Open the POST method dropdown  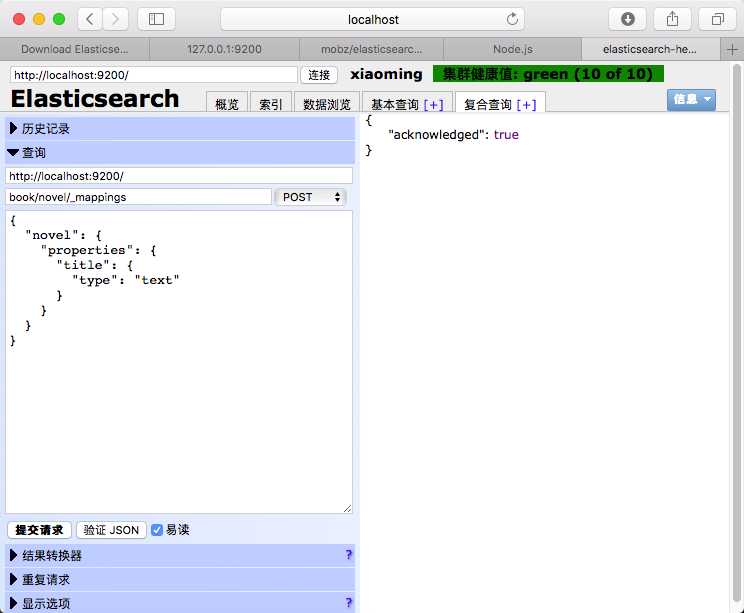click(x=311, y=197)
